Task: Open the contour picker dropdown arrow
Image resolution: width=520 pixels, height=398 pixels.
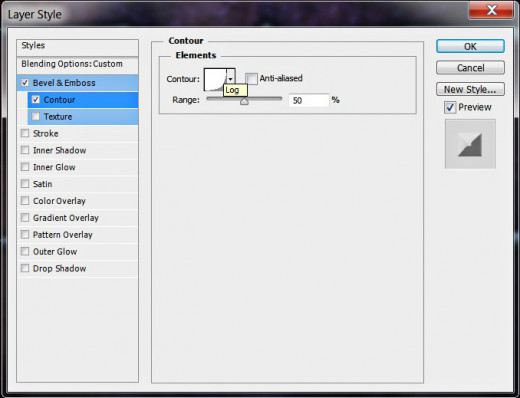Action: (231, 79)
